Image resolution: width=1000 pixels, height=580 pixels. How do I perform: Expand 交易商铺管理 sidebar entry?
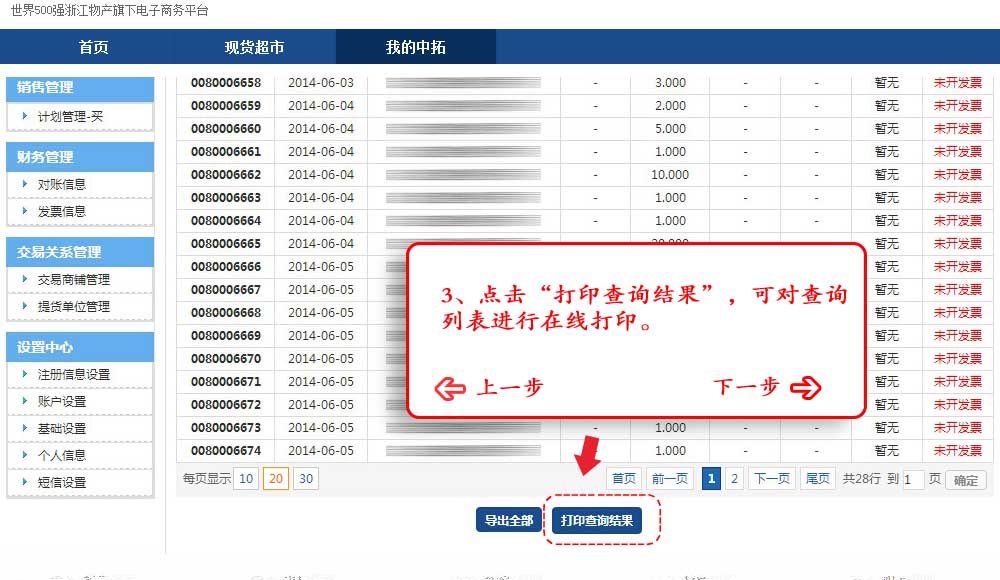(74, 279)
